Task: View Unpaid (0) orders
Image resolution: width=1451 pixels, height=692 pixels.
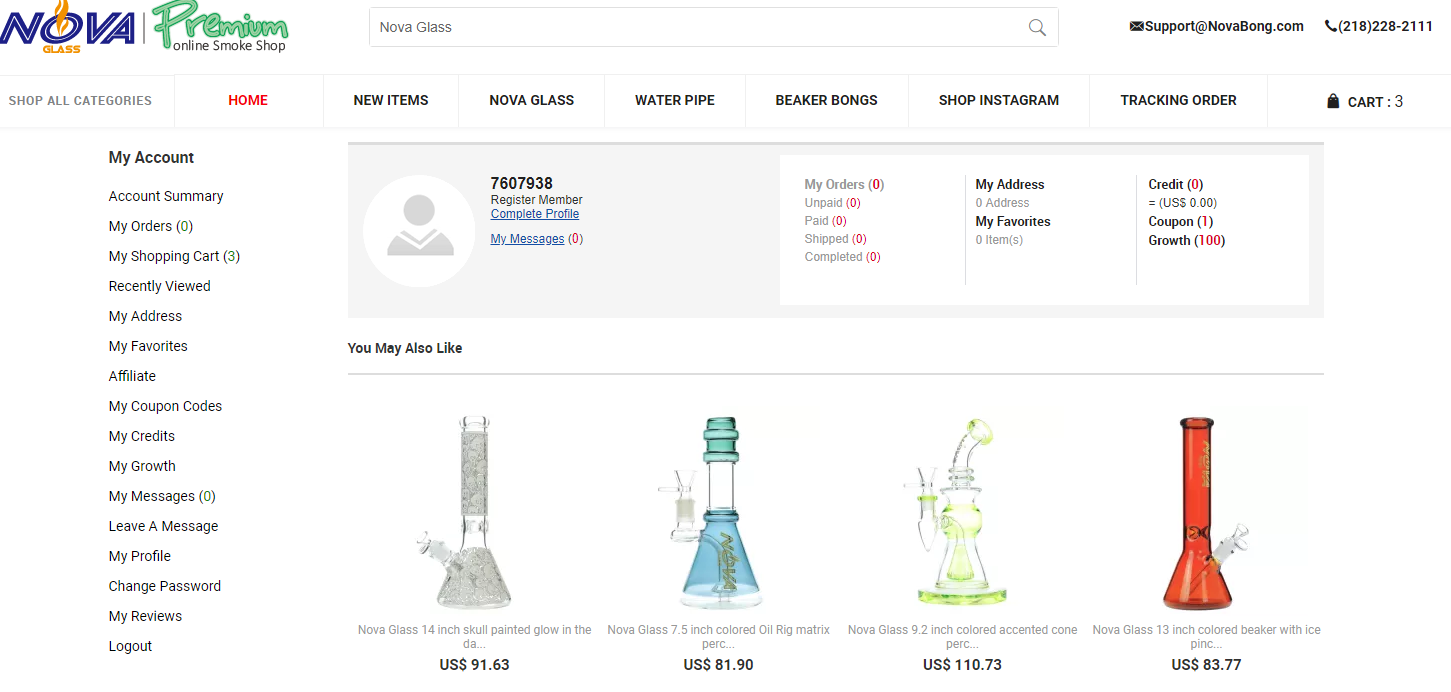Action: coord(832,203)
